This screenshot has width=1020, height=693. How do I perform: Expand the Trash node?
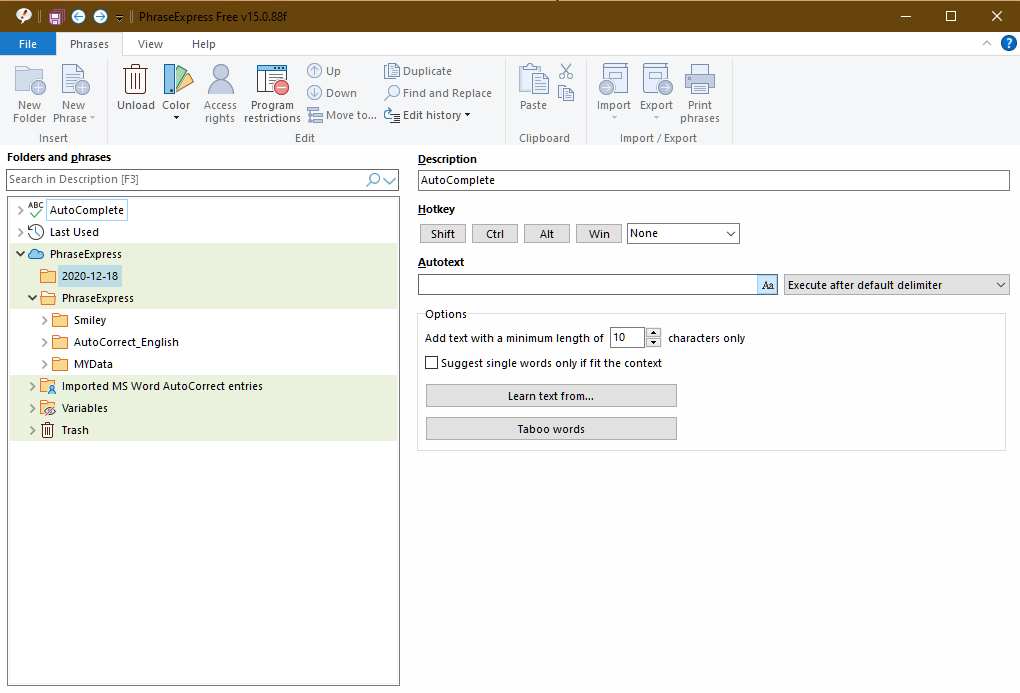[x=33, y=430]
